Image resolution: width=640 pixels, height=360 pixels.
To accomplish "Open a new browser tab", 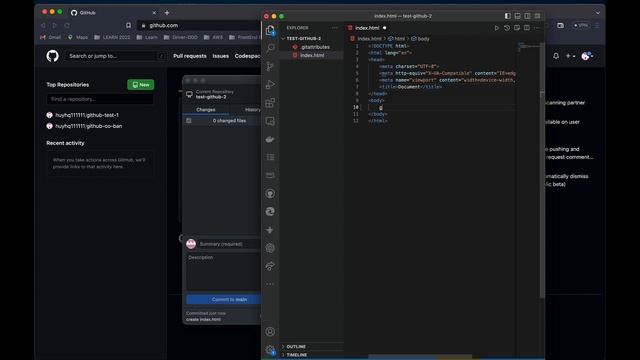I will tap(167, 13).
